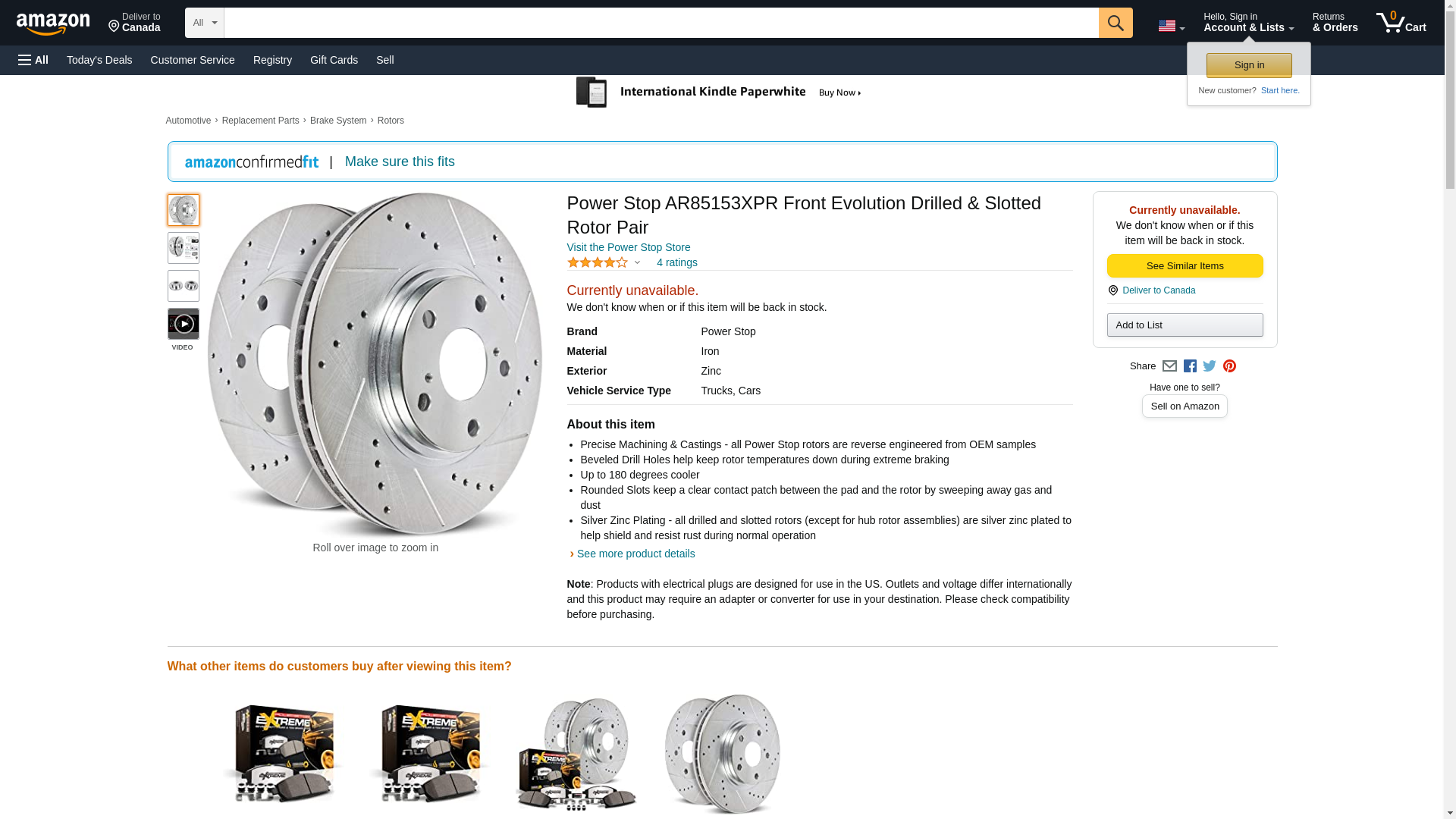
Task: Go to Amazon home via logo
Action: coord(53,24)
